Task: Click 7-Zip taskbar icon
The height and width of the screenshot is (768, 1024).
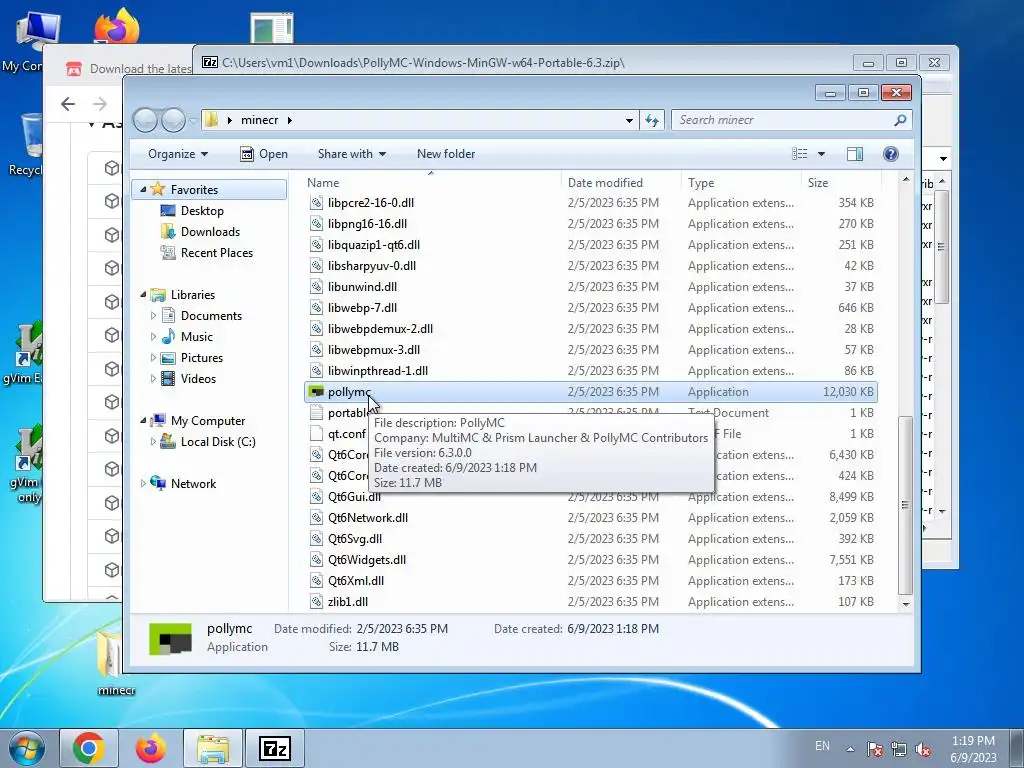Action: [x=274, y=748]
